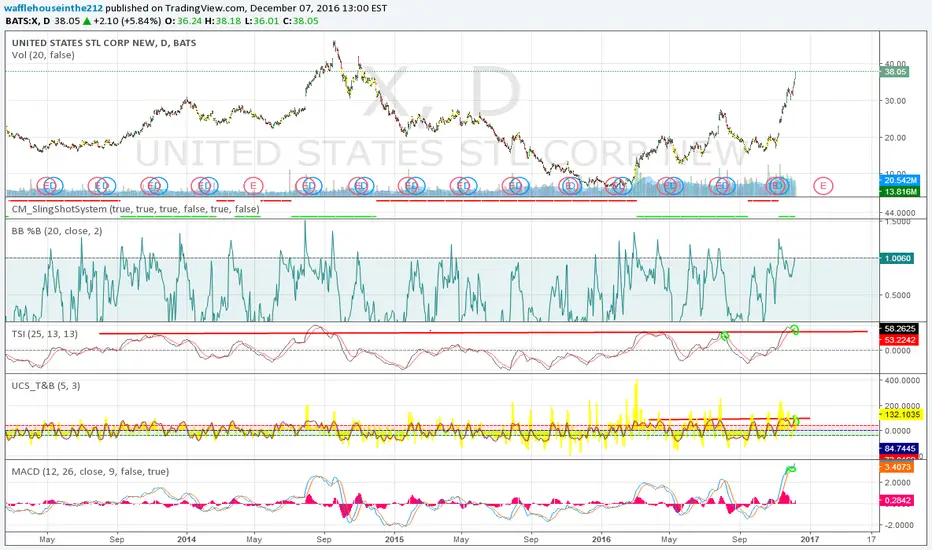Click the lone E earnings marker at May 2014

pyautogui.click(x=253, y=186)
